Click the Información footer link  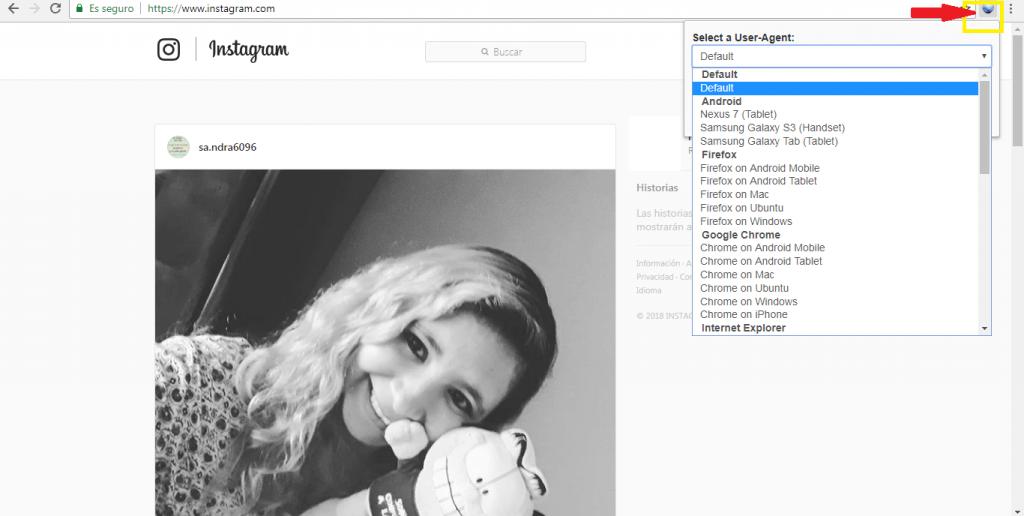point(658,263)
